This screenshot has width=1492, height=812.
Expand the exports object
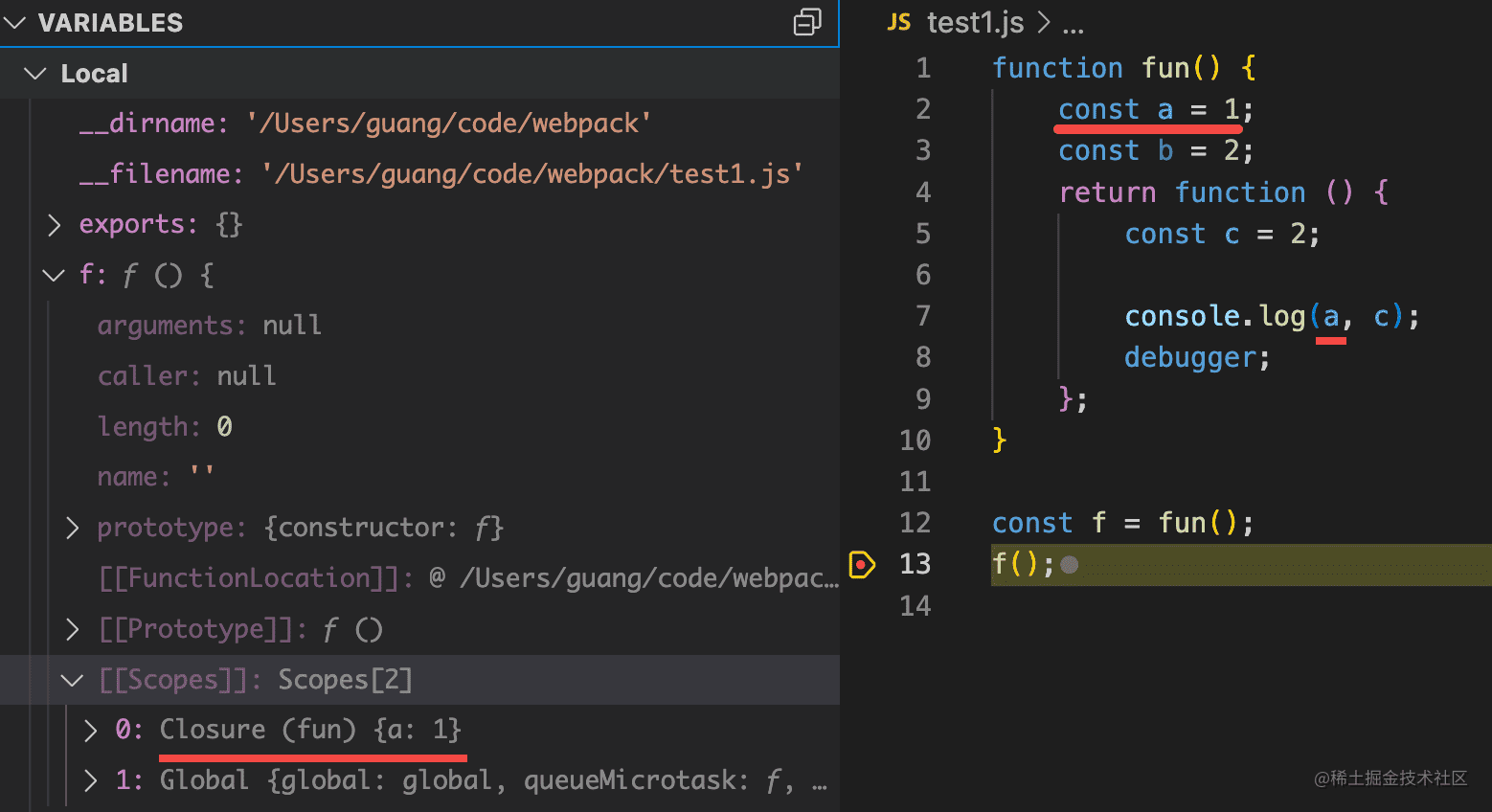click(x=54, y=224)
